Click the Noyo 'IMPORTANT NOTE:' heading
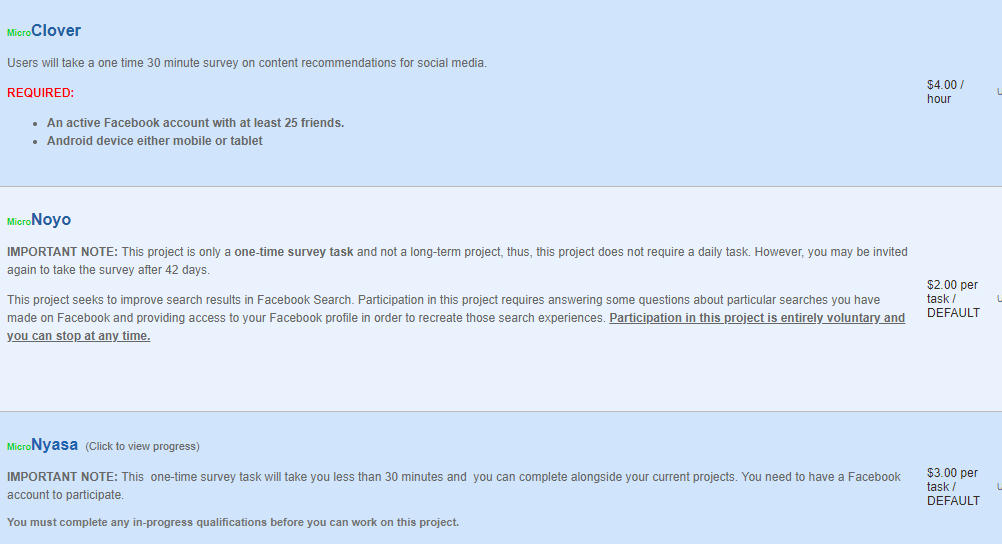Image resolution: width=1002 pixels, height=544 pixels. [63, 252]
